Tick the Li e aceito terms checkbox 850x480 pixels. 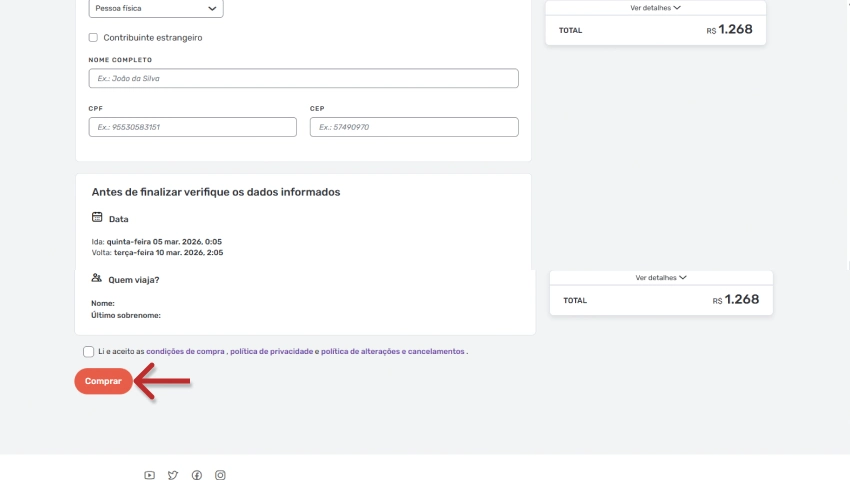click(x=89, y=352)
